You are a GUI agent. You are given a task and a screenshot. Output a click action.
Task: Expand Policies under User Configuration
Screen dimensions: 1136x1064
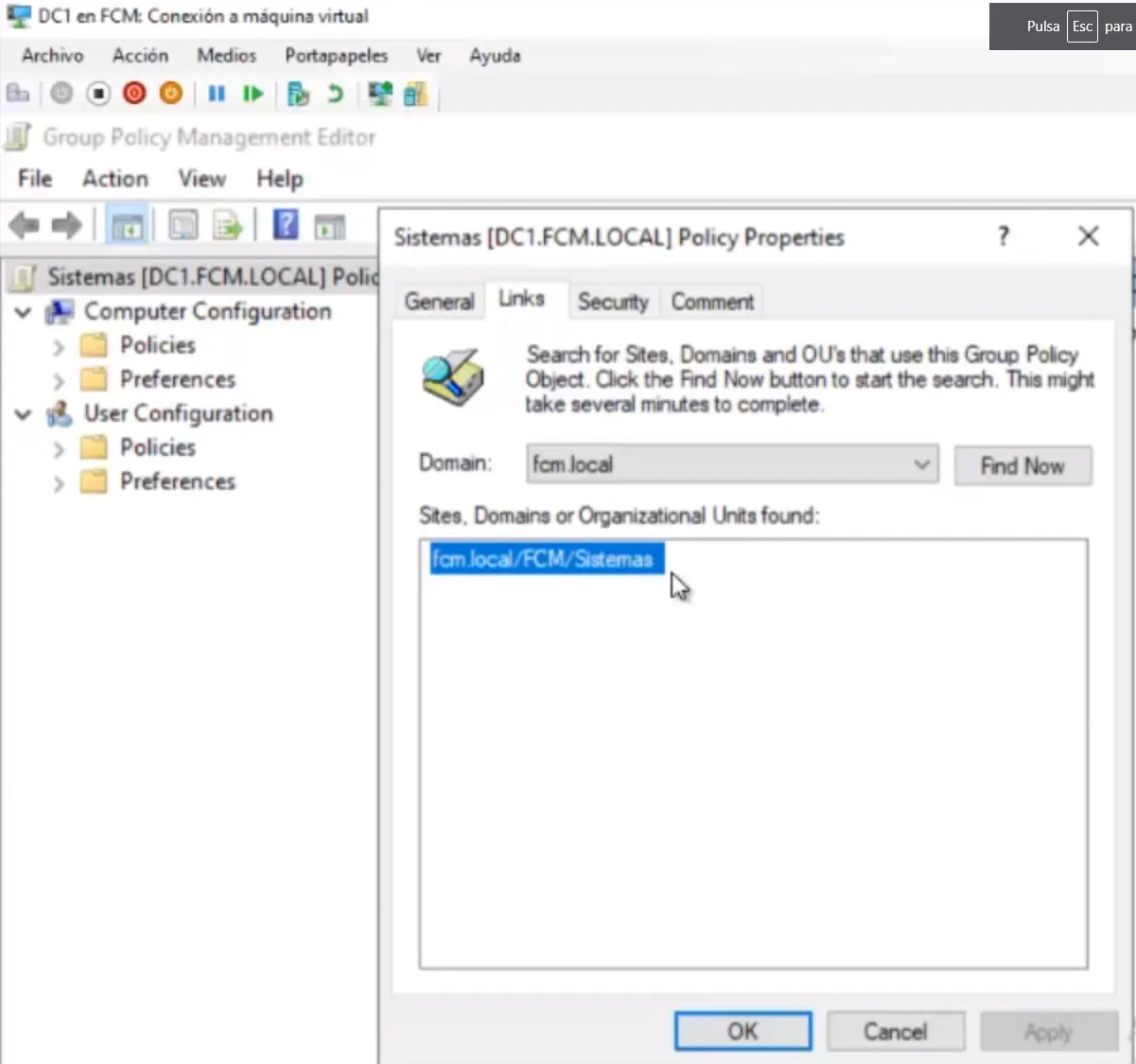point(59,448)
